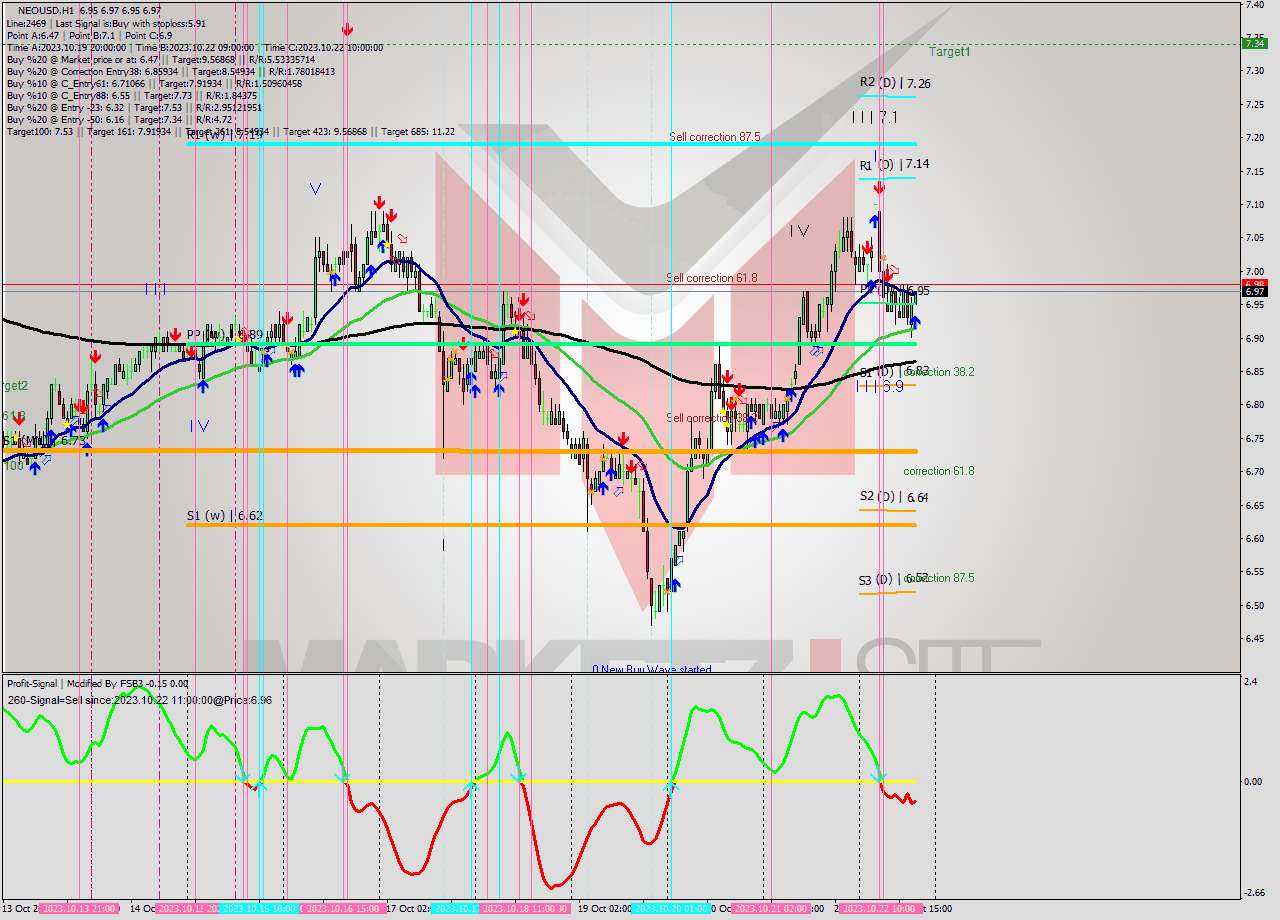This screenshot has width=1280, height=920.
Task: Select the S2 (D) | 6.64 pivot label
Action: coord(894,497)
